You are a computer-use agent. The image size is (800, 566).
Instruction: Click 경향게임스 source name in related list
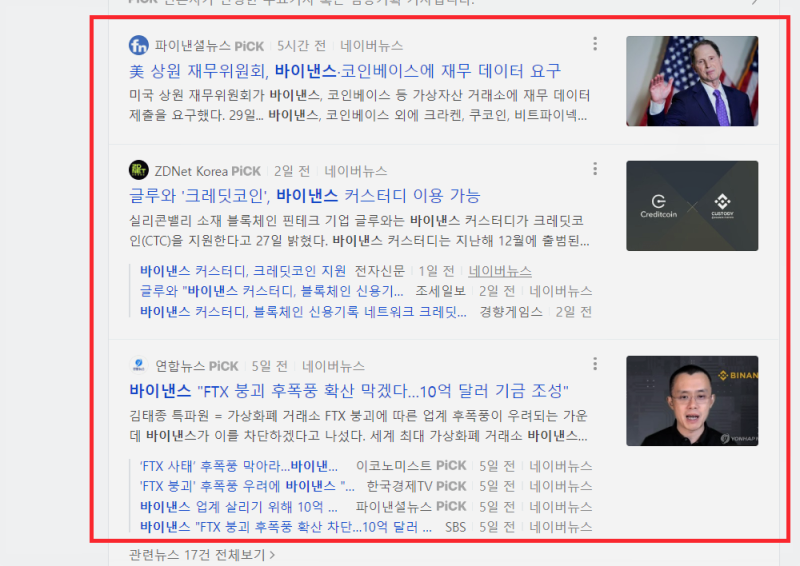[511, 311]
